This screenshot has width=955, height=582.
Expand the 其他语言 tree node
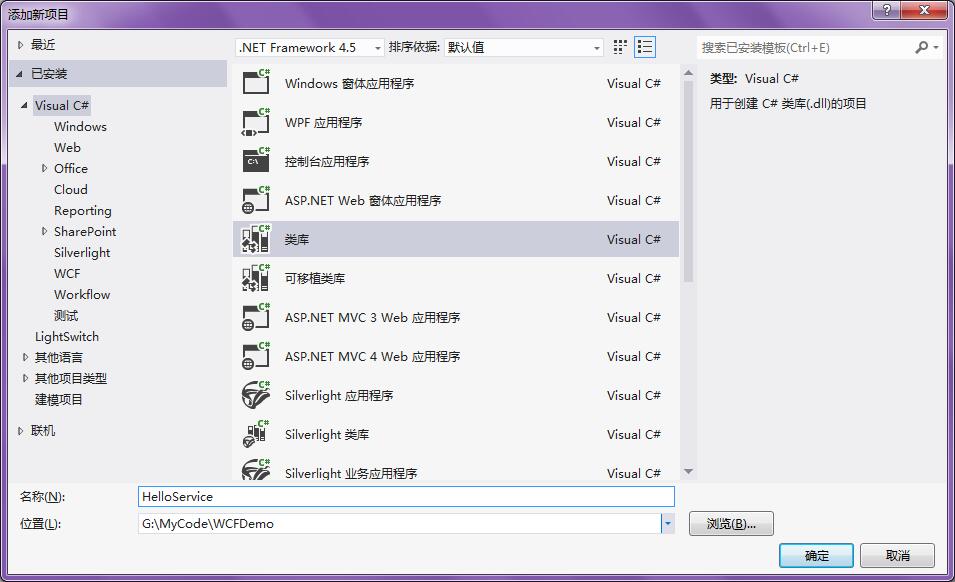(x=25, y=357)
